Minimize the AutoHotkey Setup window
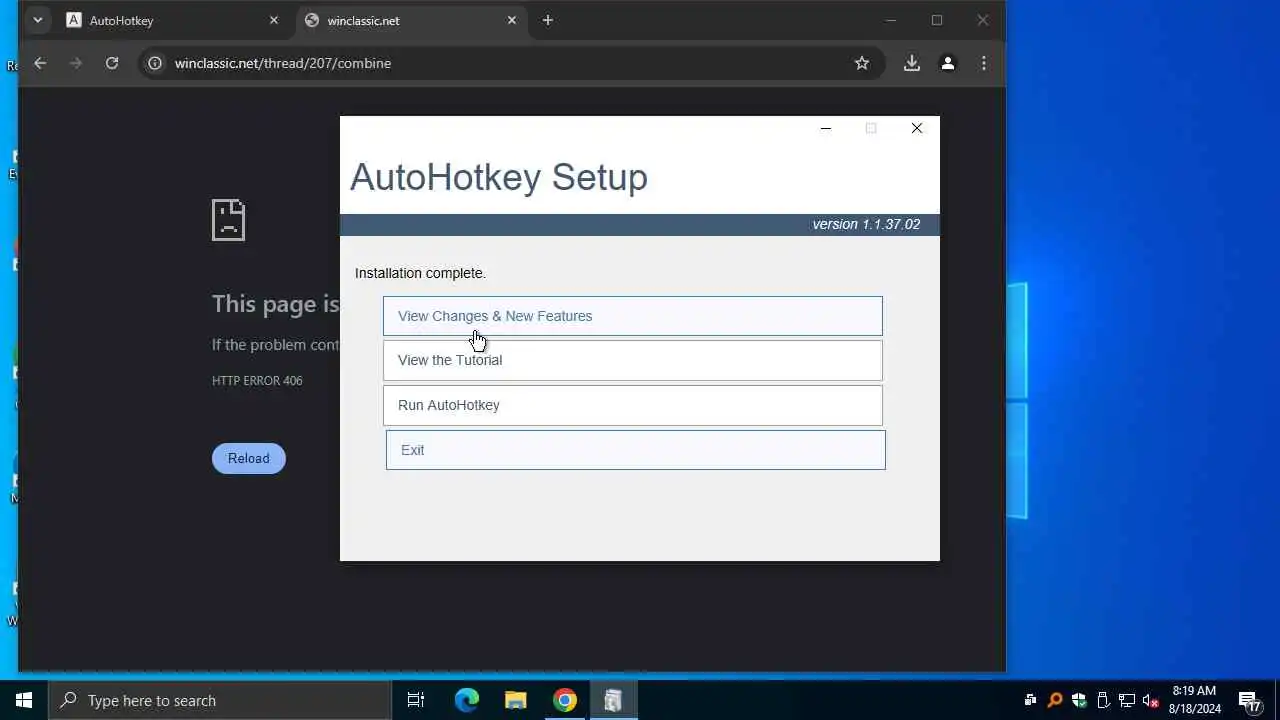 point(826,128)
